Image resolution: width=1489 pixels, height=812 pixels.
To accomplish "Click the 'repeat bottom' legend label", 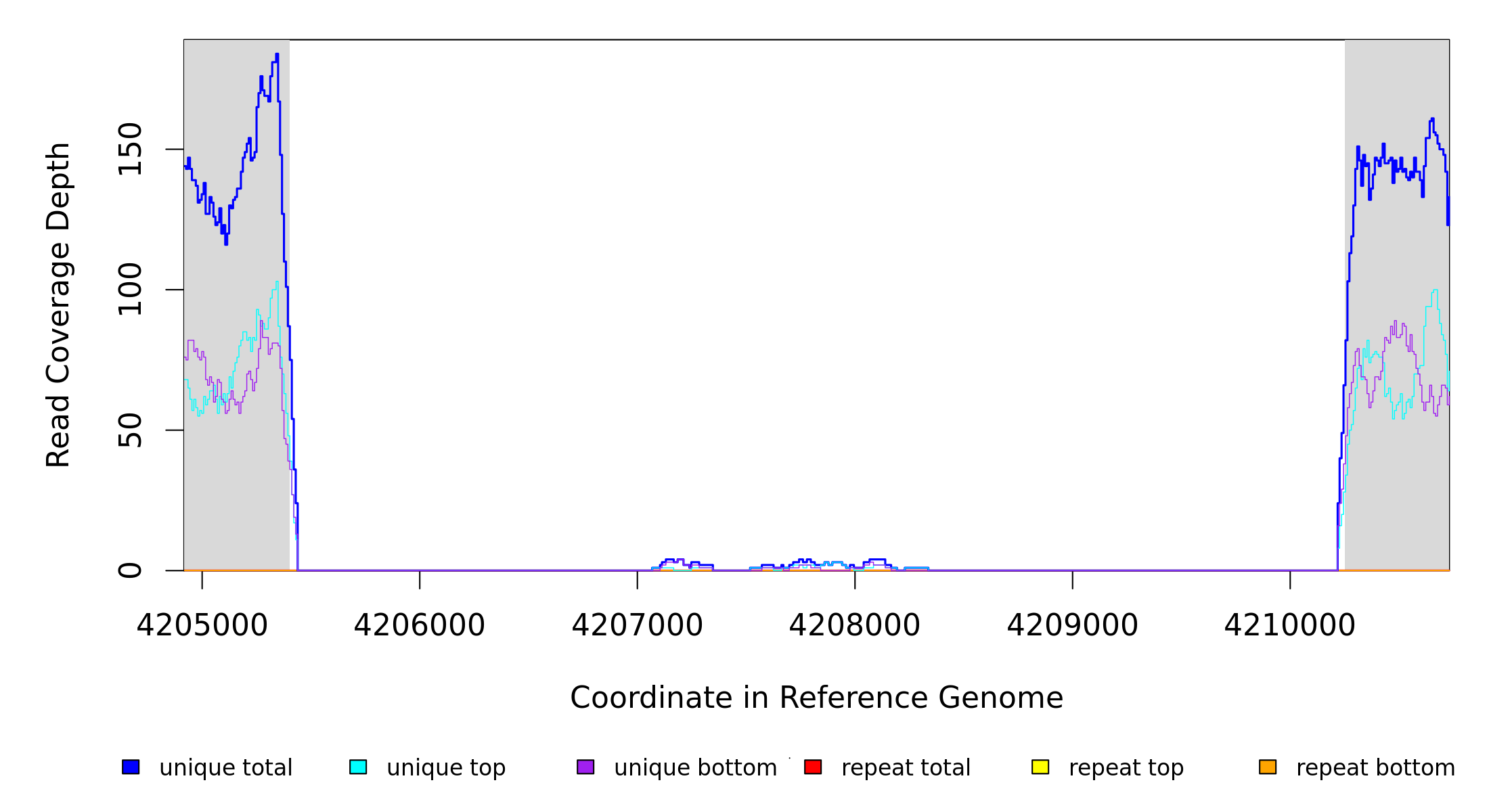I will (1375, 768).
